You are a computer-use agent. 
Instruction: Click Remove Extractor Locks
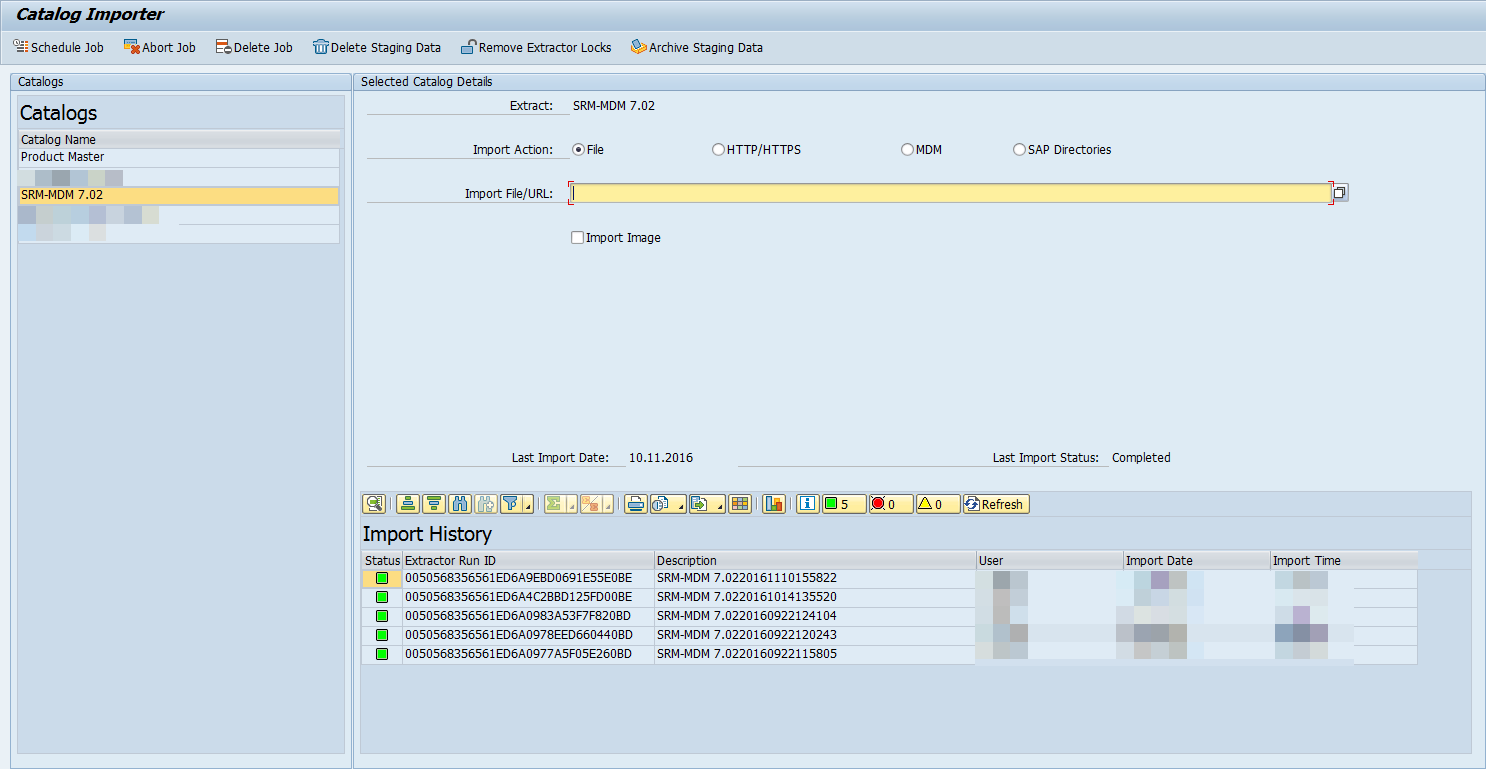pos(535,47)
